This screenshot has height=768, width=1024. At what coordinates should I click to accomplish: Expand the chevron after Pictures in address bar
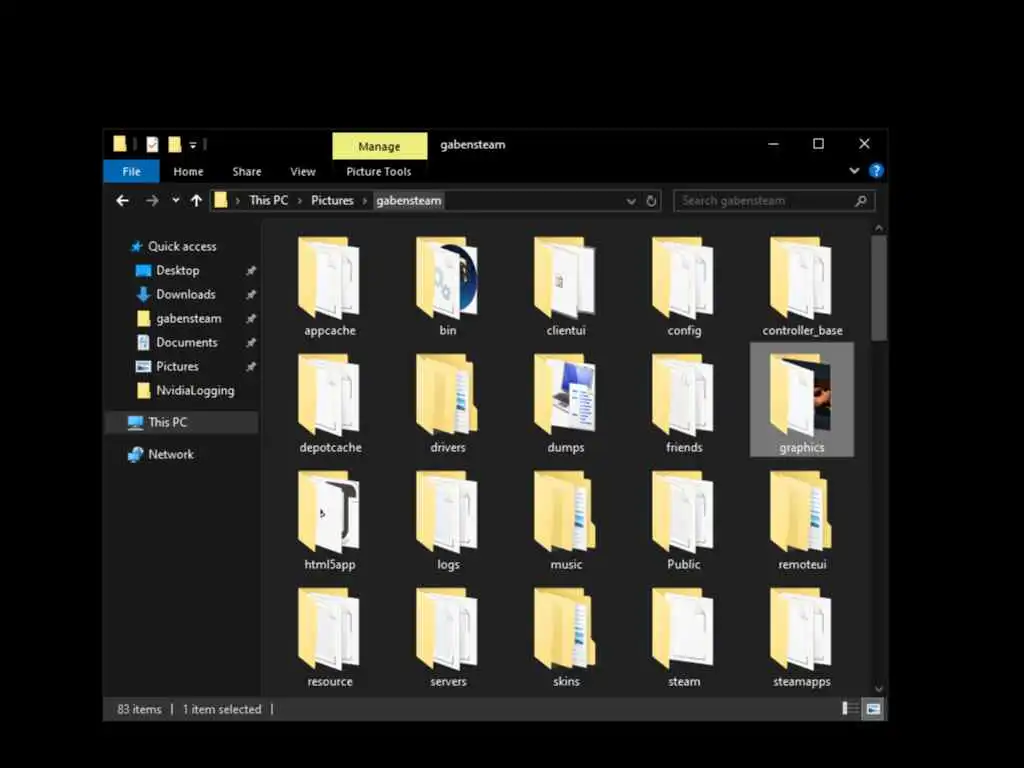point(365,200)
